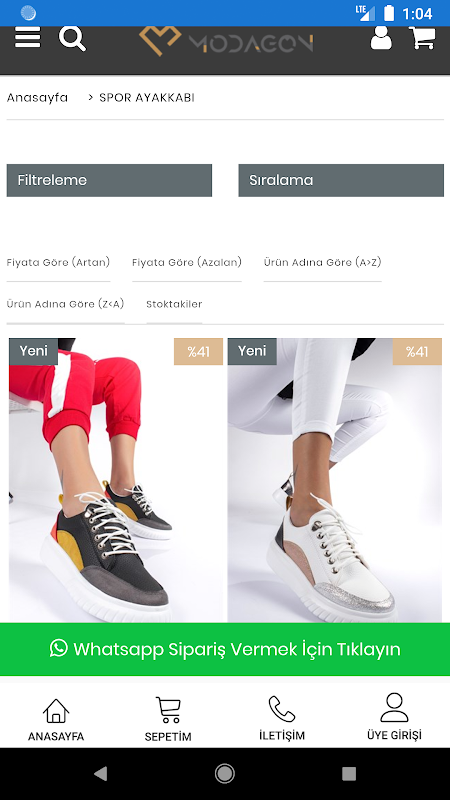This screenshot has height=800, width=450.
Task: Tap the İletişim phone icon
Action: pyautogui.click(x=282, y=719)
